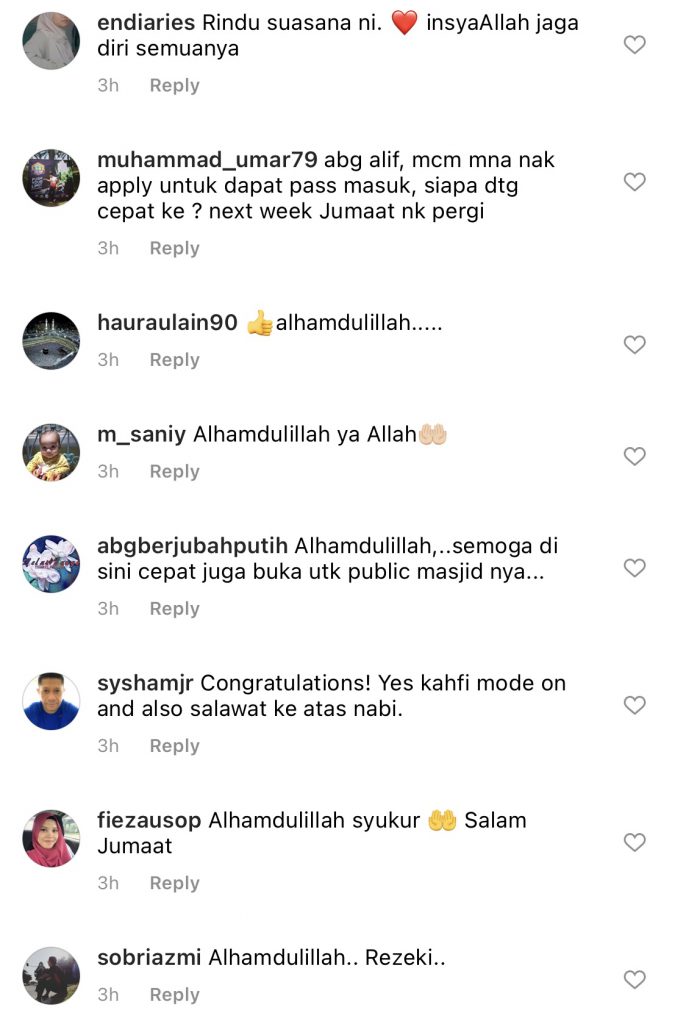This screenshot has width=686, height=1024.
Task: Open syshamjr's profile avatar
Action: (51, 701)
